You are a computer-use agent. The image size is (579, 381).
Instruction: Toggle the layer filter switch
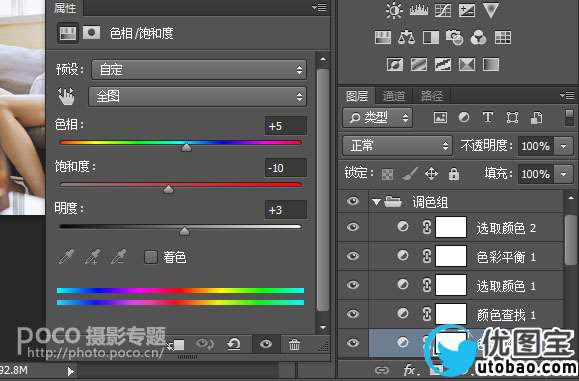click(x=569, y=118)
